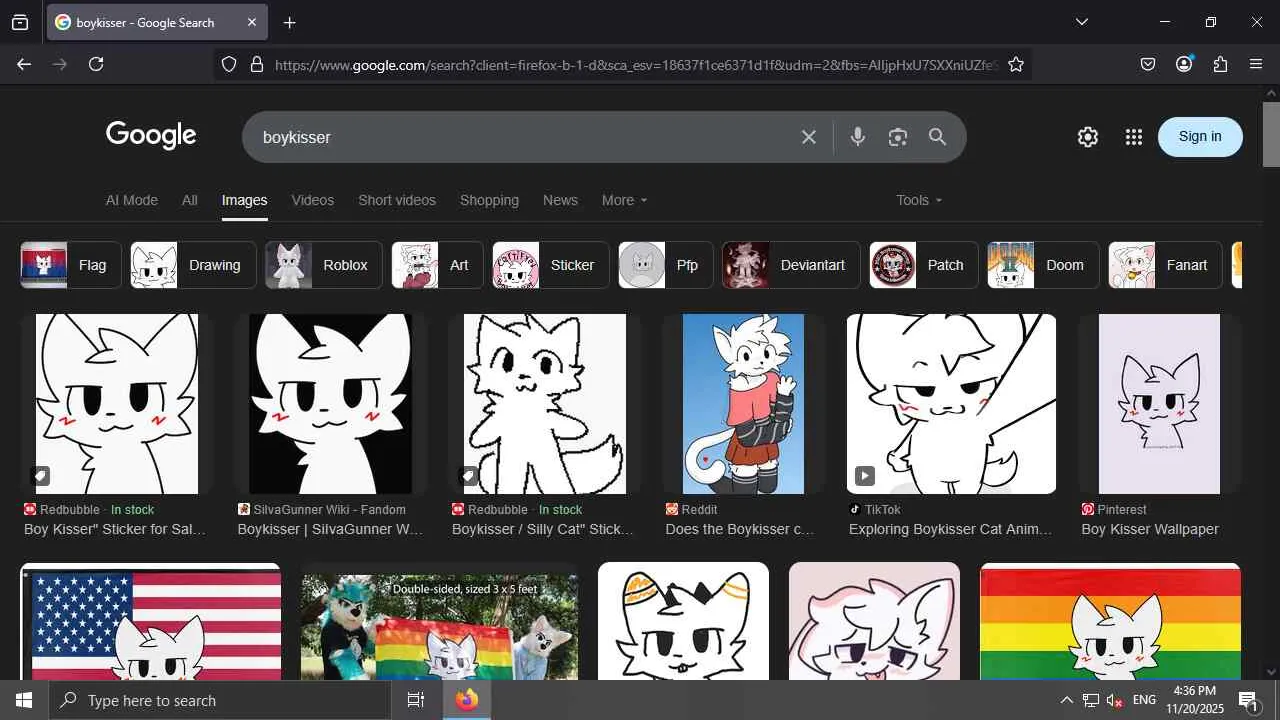
Task: List all tabs dropdown arrow
Action: pyautogui.click(x=1081, y=22)
